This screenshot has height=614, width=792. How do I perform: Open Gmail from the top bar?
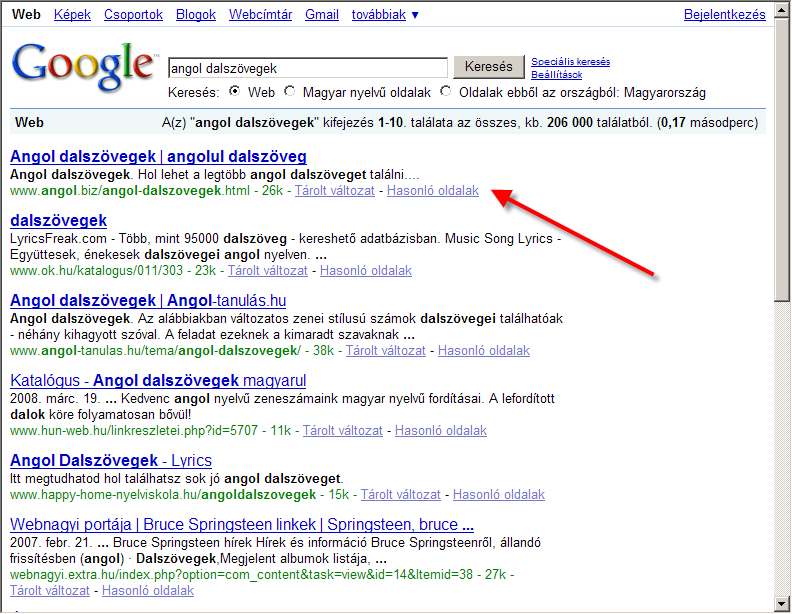tap(322, 15)
